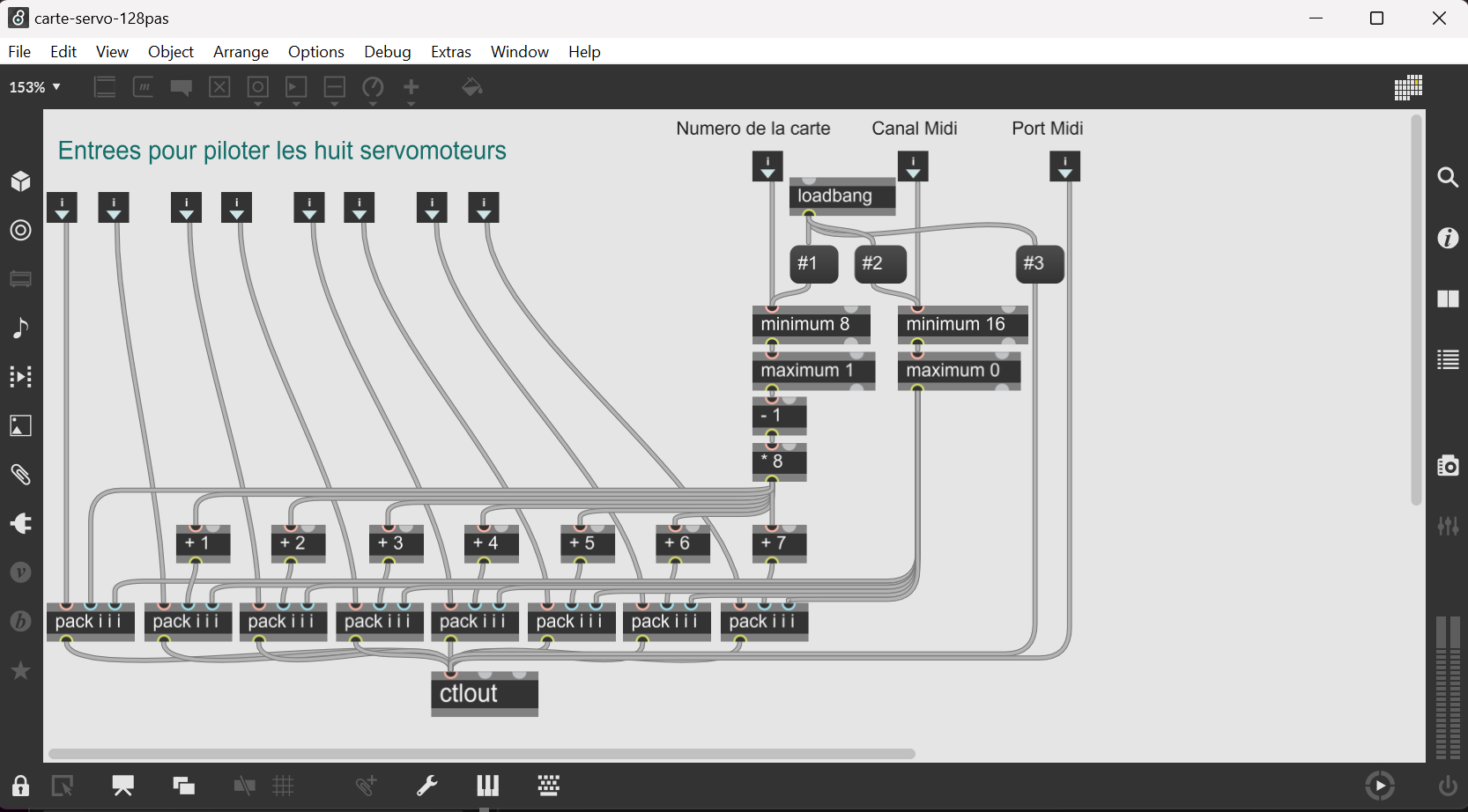Toggle patcher window selection icon at bottom
Viewport: 1468px width, 812px height.
point(63,786)
